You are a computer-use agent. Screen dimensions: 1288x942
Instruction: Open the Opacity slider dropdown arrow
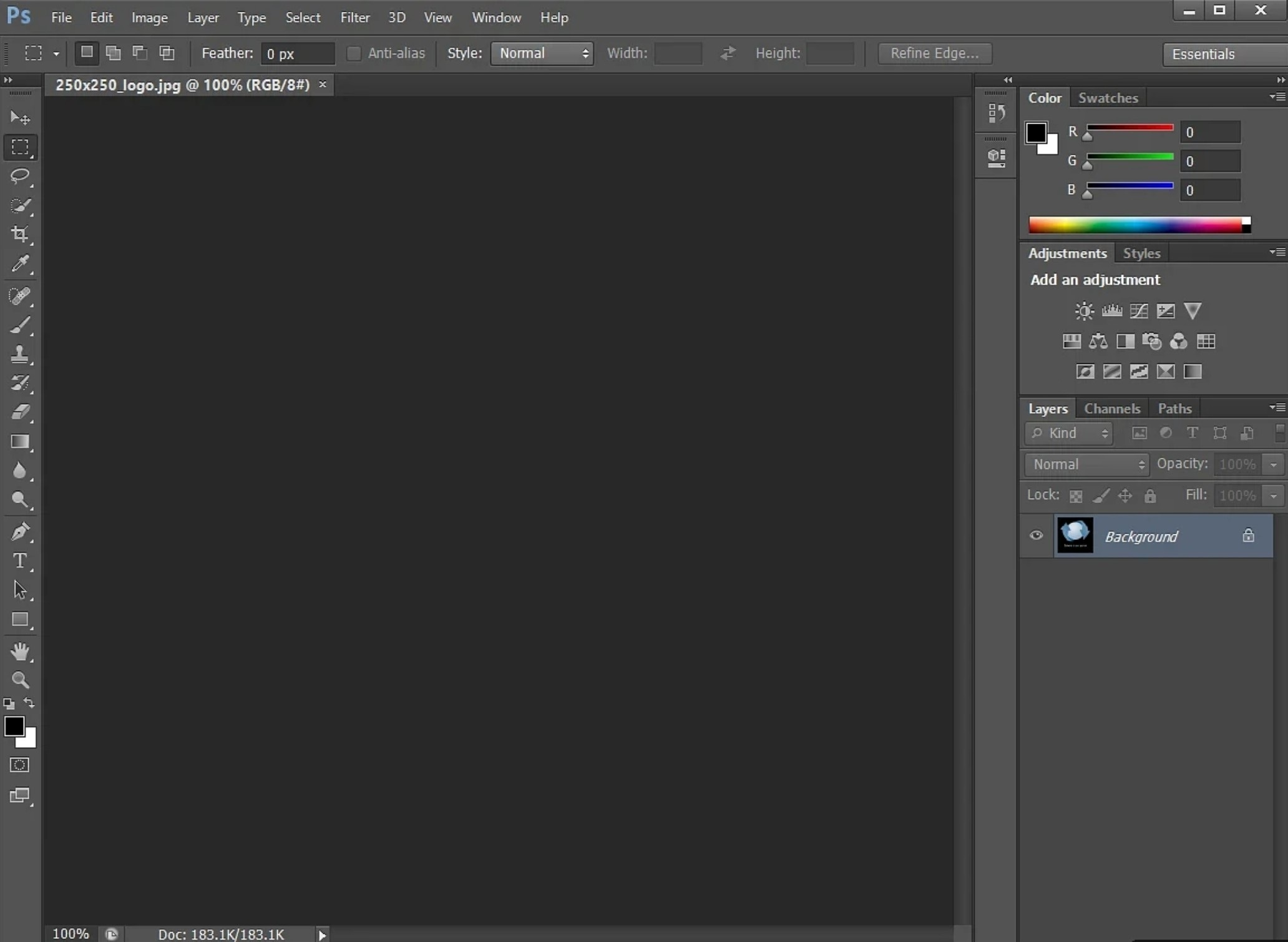(x=1274, y=464)
